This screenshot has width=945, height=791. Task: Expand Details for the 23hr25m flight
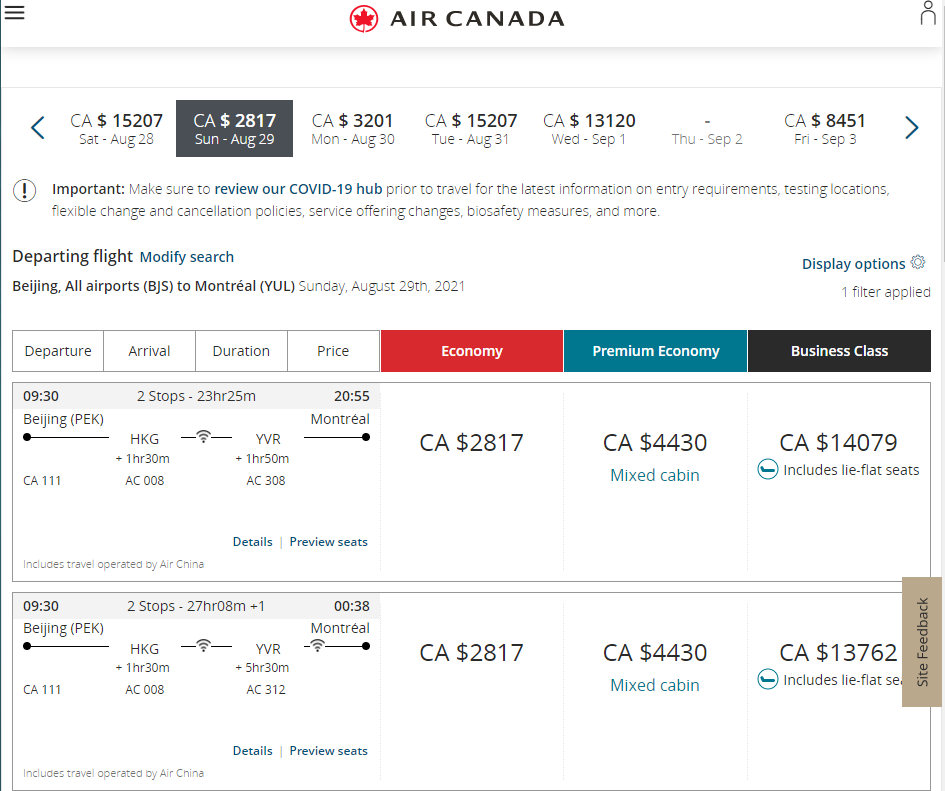252,542
